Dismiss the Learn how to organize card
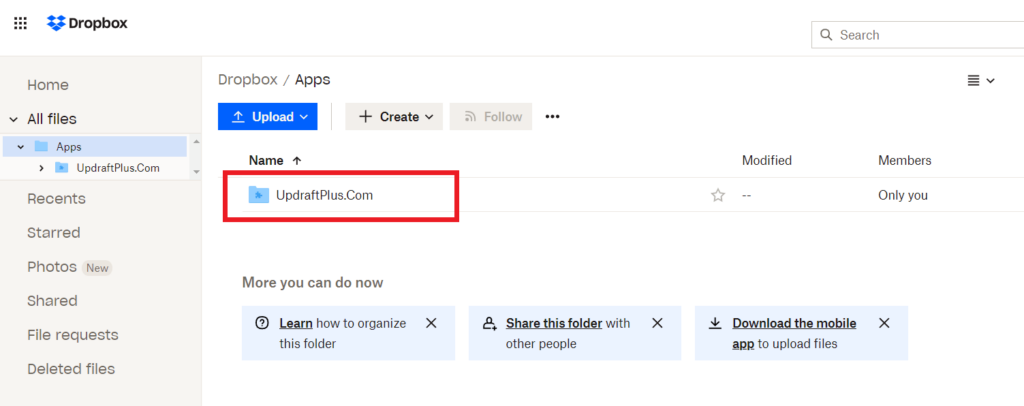This screenshot has width=1024, height=406. 431,322
